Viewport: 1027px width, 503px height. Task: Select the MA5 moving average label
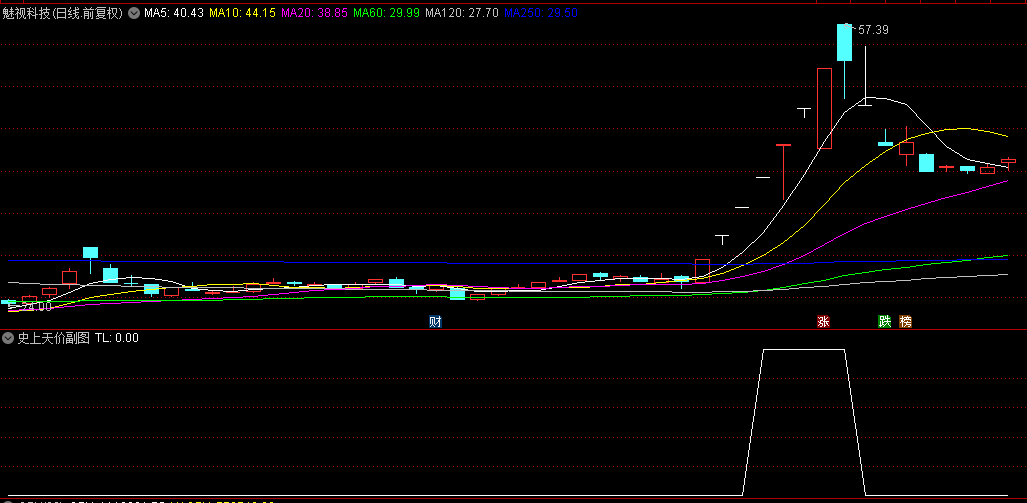[174, 14]
